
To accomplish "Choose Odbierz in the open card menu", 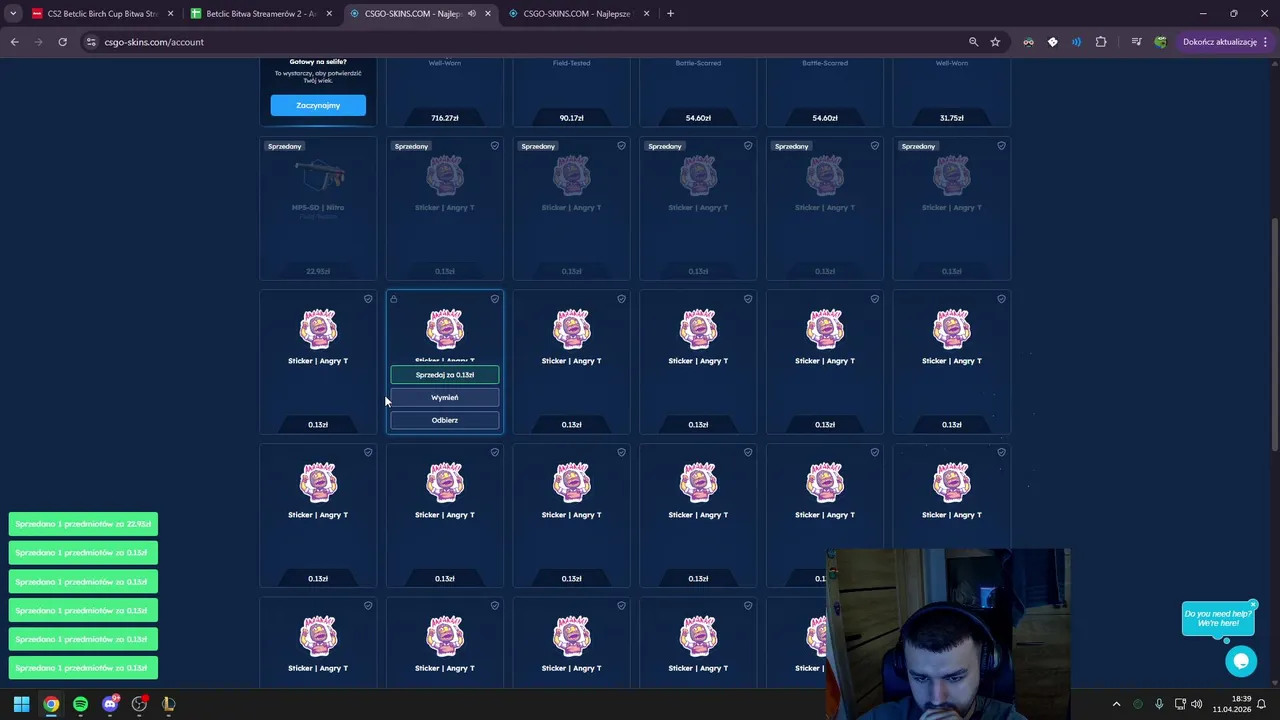I will pos(445,420).
